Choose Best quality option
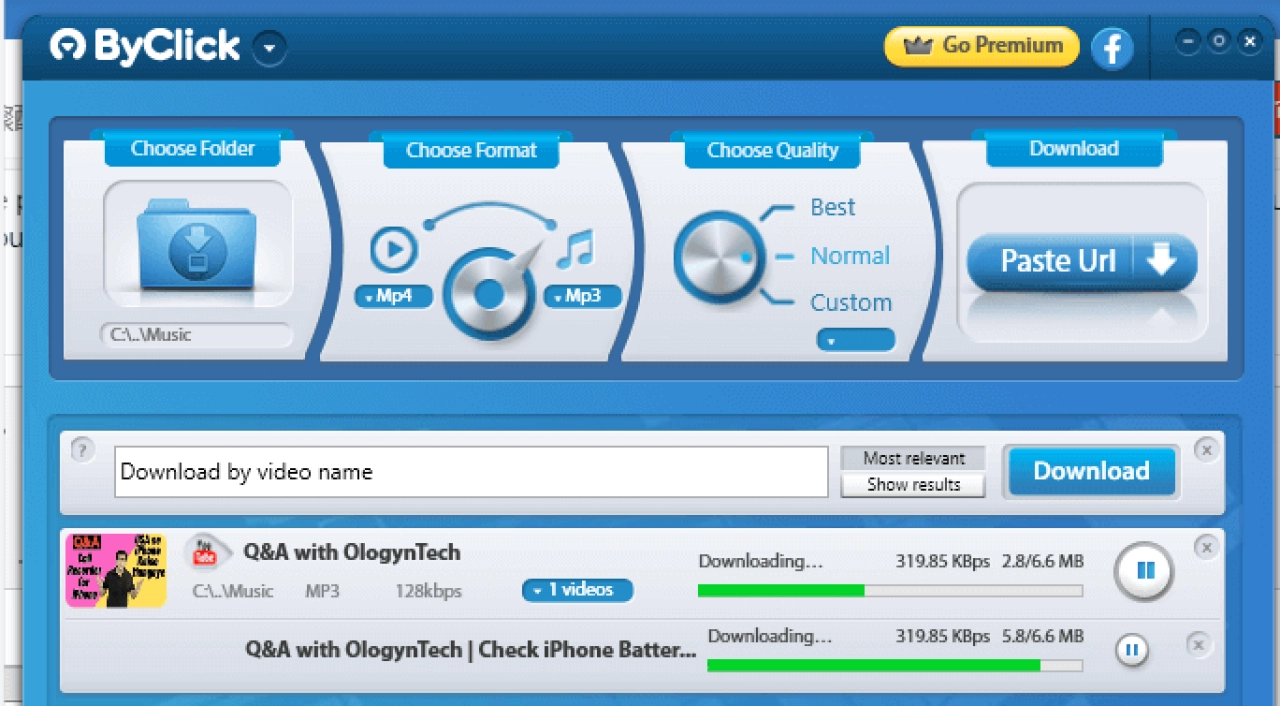The image size is (1280, 706). point(832,207)
